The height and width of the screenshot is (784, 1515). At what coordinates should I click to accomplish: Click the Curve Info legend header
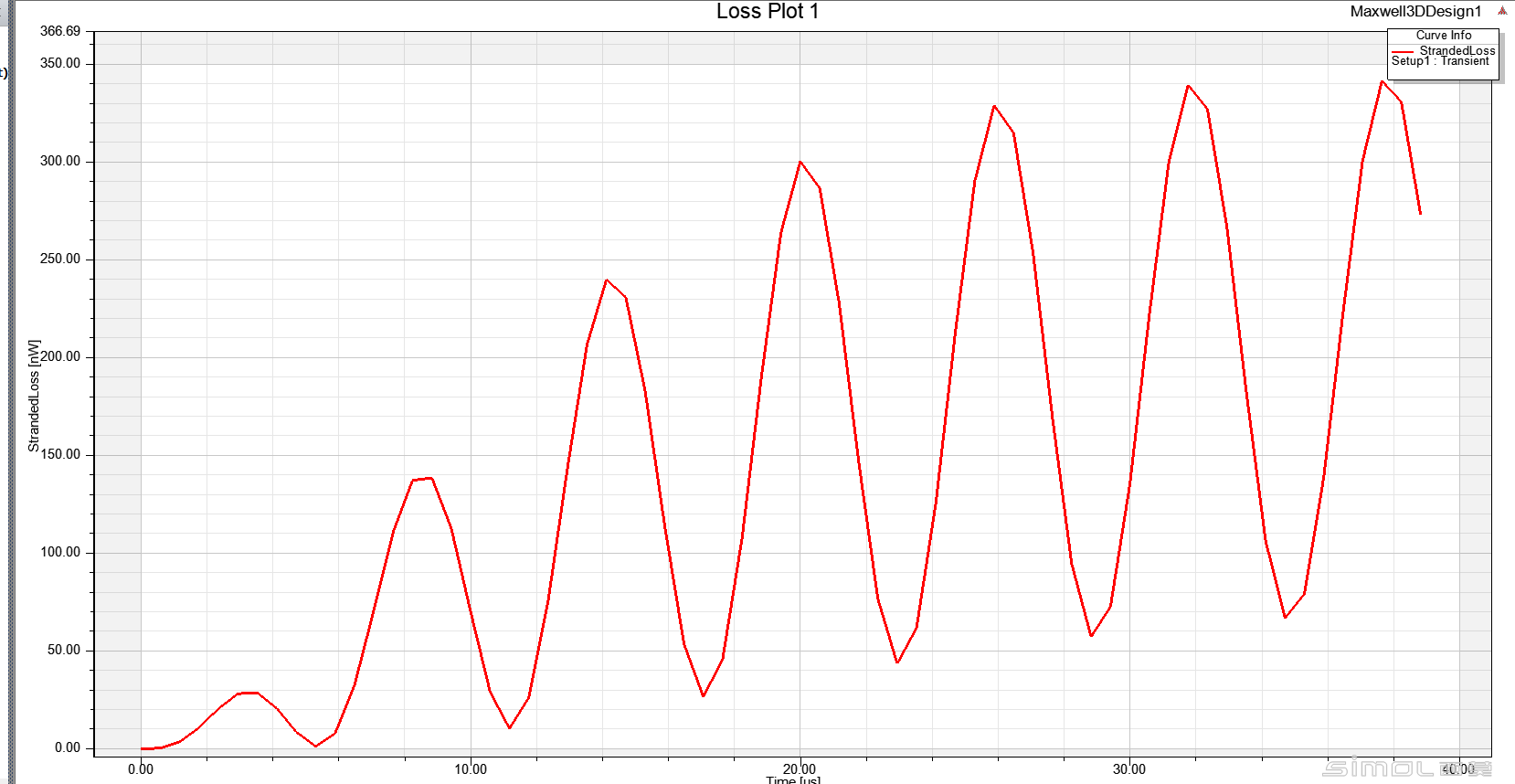point(1444,35)
